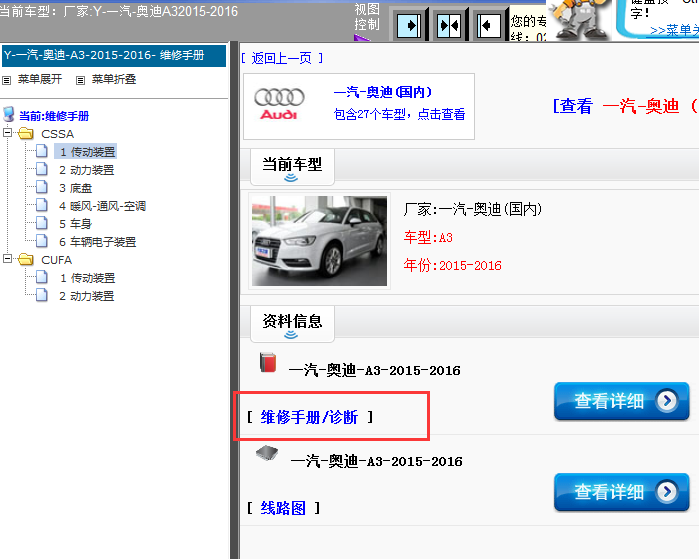Open 一汽-奥迪(国内) brand link
This screenshot has width=699, height=559.
point(383,92)
